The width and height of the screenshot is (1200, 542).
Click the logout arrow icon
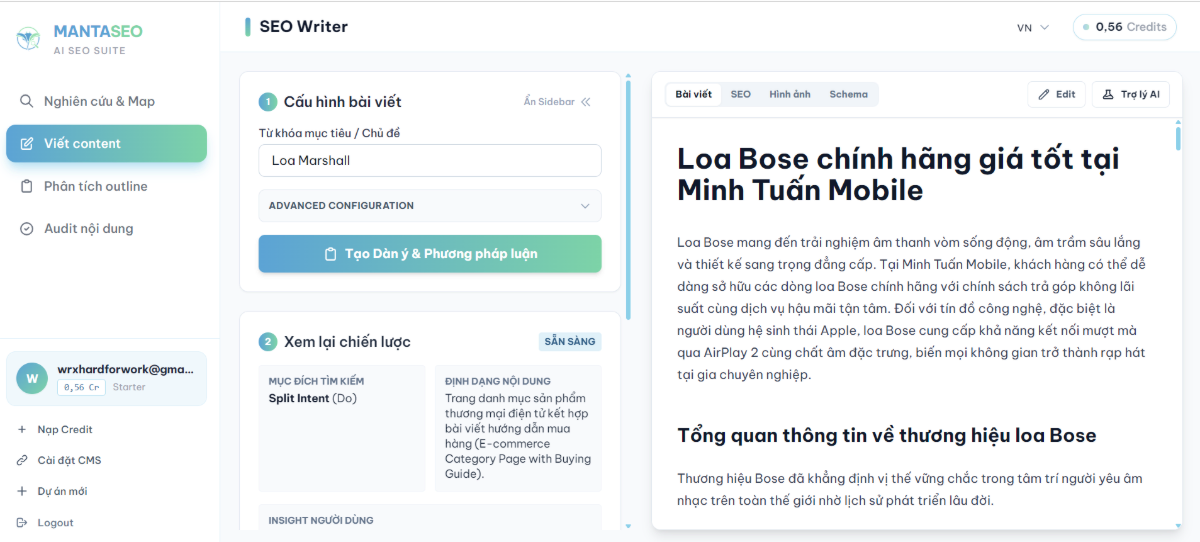click(x=22, y=523)
